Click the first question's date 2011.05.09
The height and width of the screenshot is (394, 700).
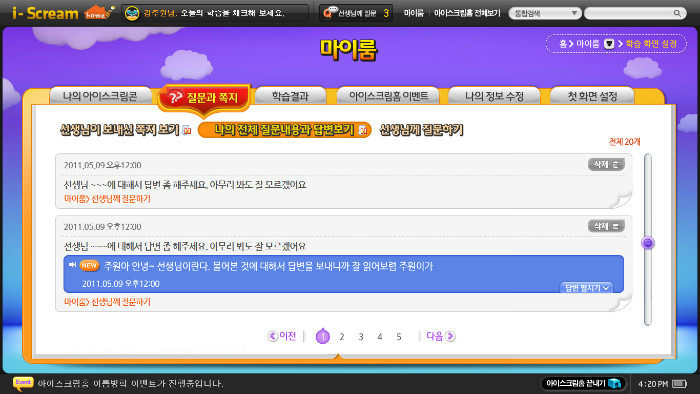pyautogui.click(x=102, y=165)
